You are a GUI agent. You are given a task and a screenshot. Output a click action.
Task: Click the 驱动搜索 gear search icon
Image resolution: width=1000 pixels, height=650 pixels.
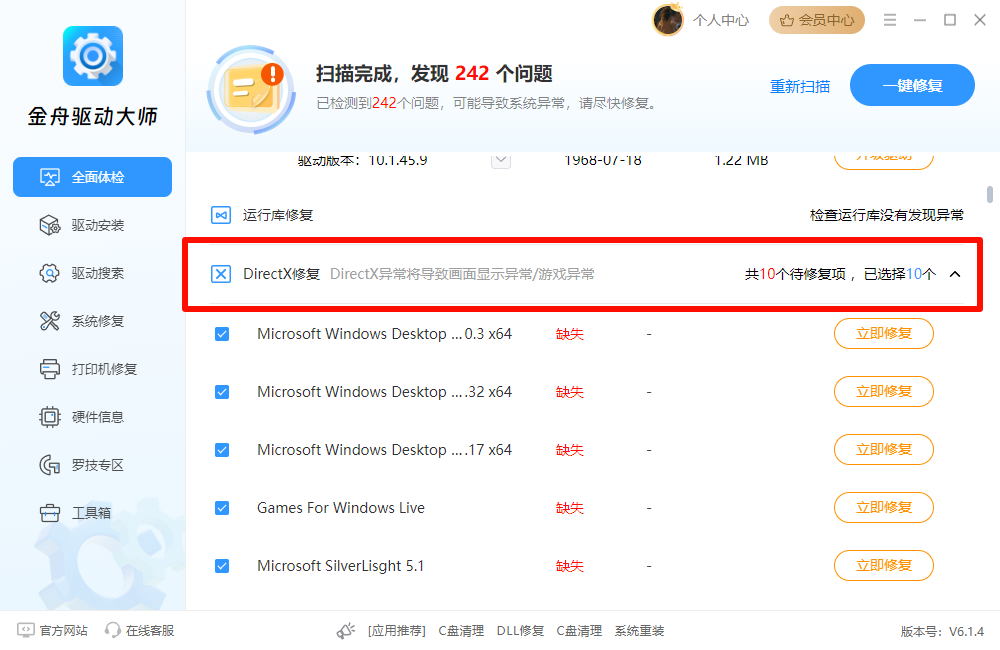(x=50, y=273)
